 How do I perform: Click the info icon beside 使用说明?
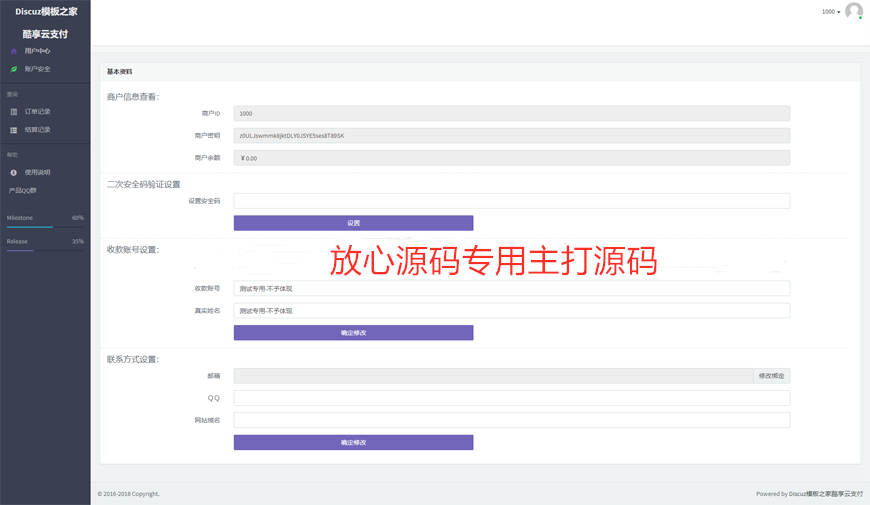14,173
